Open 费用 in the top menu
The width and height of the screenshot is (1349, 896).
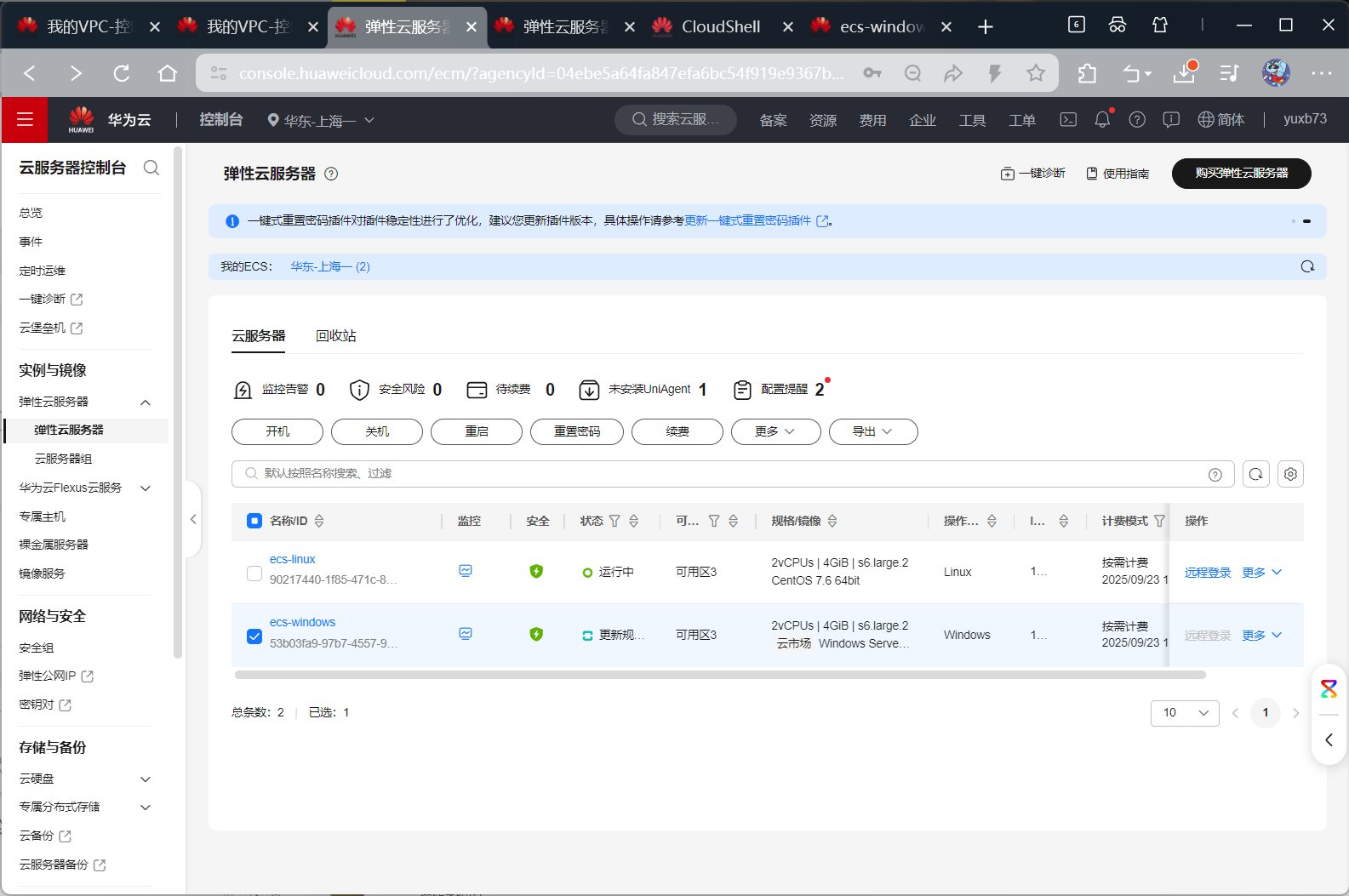[x=873, y=121]
